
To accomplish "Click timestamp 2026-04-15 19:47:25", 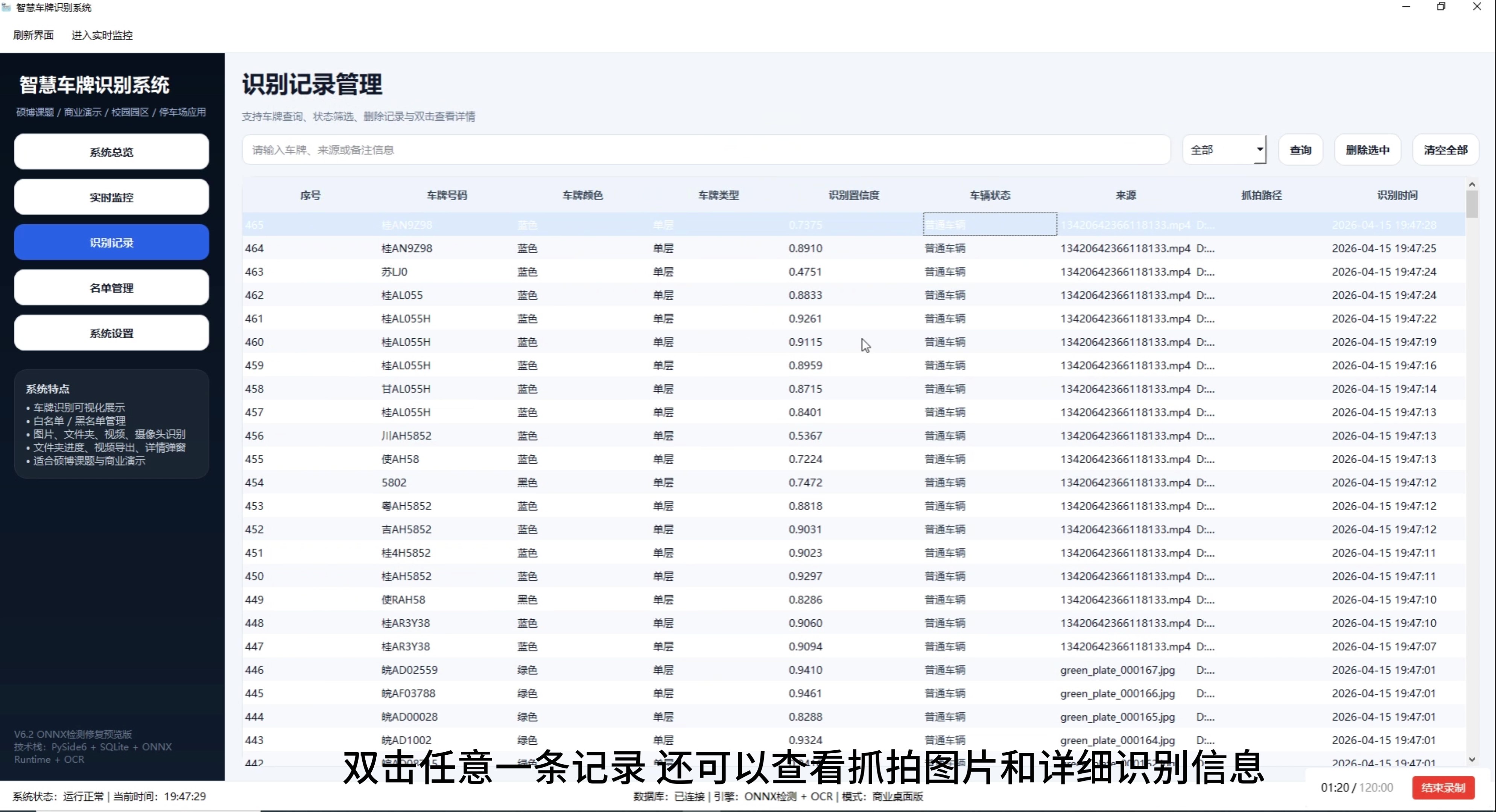I will tap(1384, 248).
